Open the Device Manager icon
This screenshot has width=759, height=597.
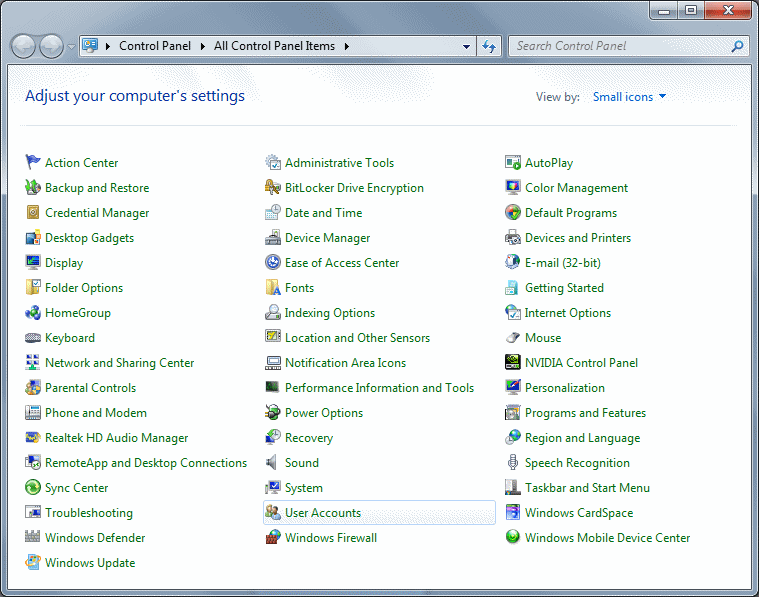(273, 238)
